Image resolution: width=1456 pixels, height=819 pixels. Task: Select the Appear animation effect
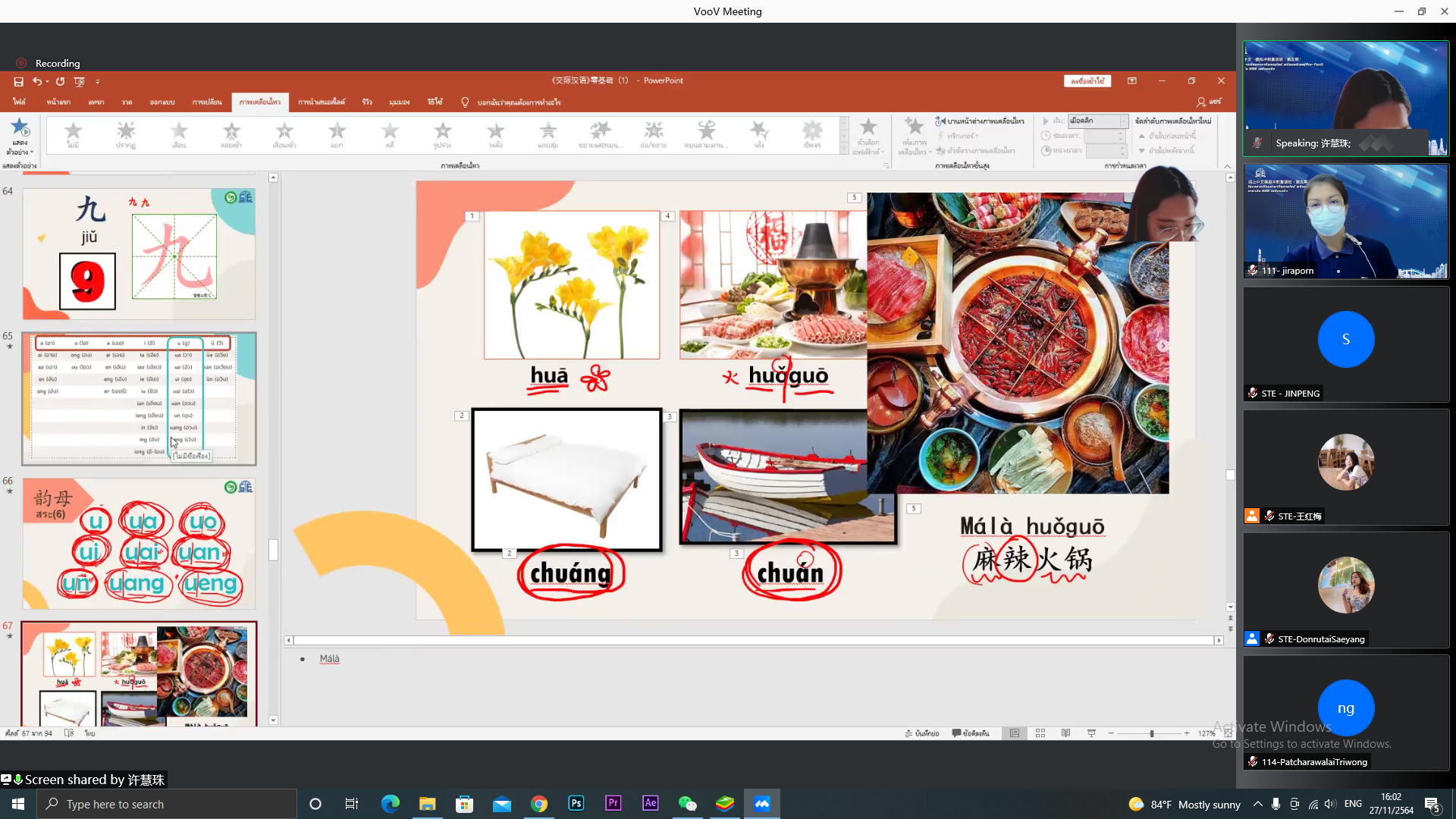(x=126, y=134)
